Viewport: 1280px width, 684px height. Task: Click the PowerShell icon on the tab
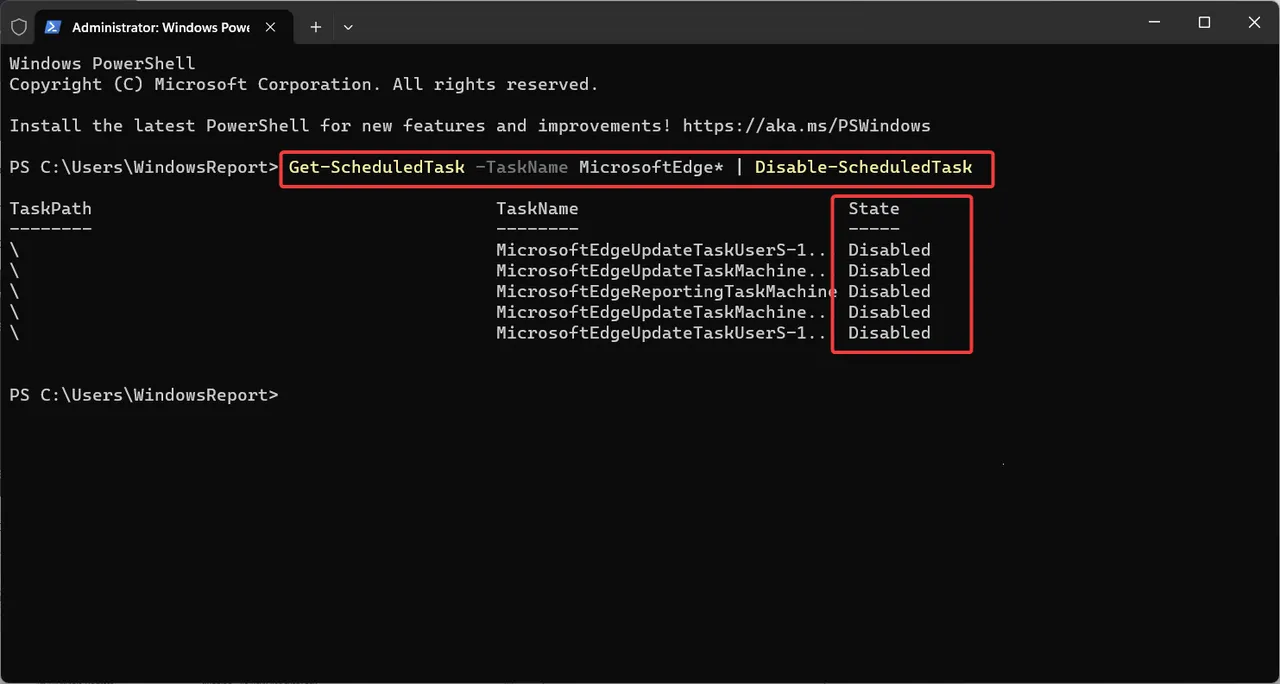(53, 27)
